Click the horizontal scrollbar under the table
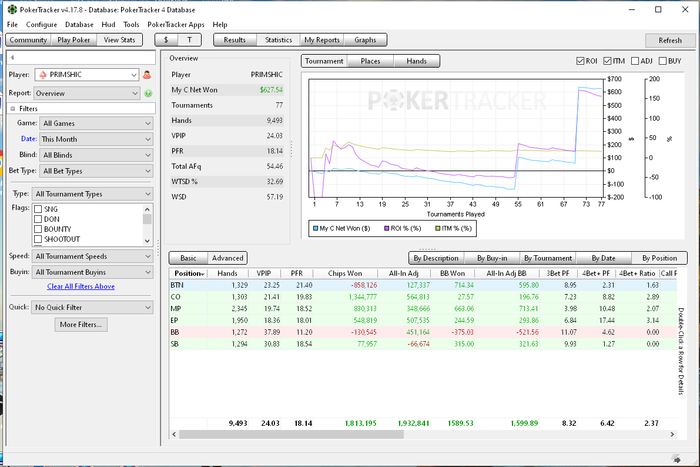Screen dimensions: 700x467 click(x=292, y=434)
